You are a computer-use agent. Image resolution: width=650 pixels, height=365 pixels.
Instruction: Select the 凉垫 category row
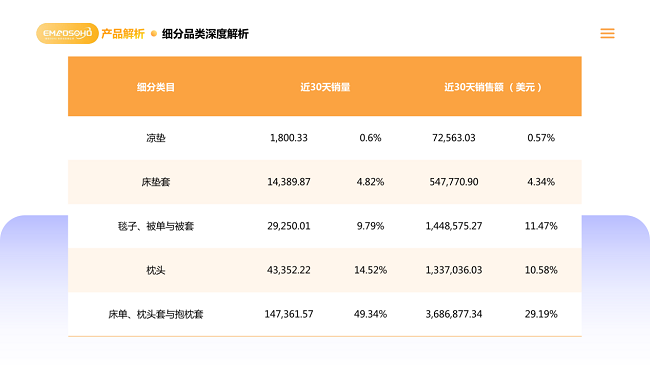pos(325,138)
